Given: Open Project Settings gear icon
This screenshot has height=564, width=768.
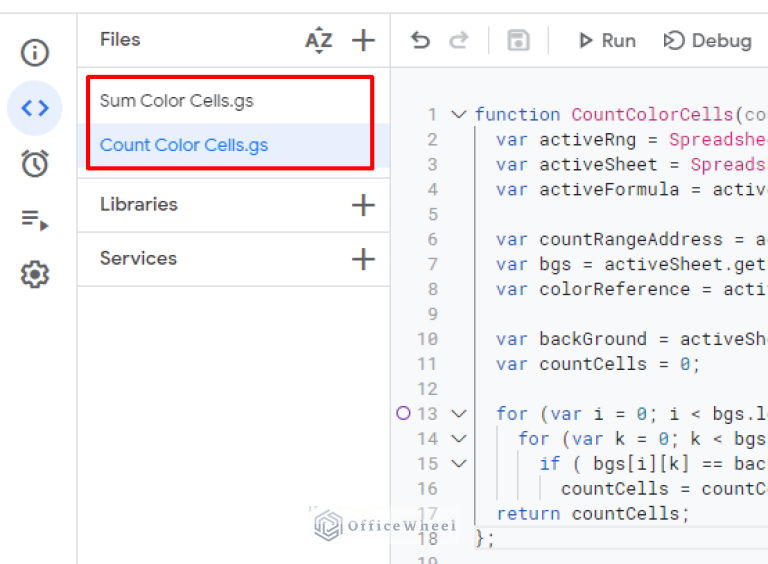Looking at the screenshot, I should coord(35,274).
